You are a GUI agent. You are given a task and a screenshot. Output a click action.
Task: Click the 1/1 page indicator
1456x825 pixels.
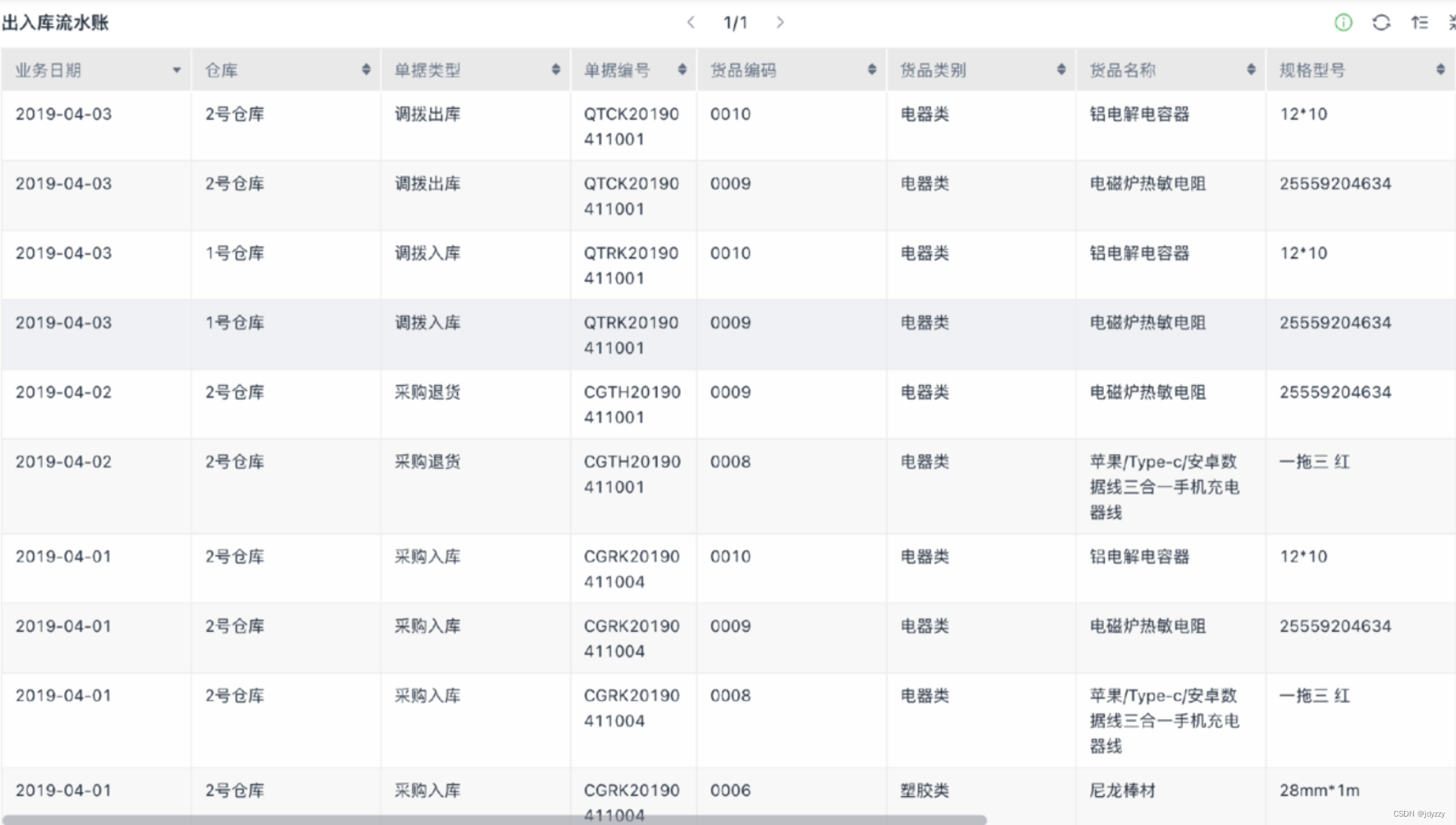[735, 23]
